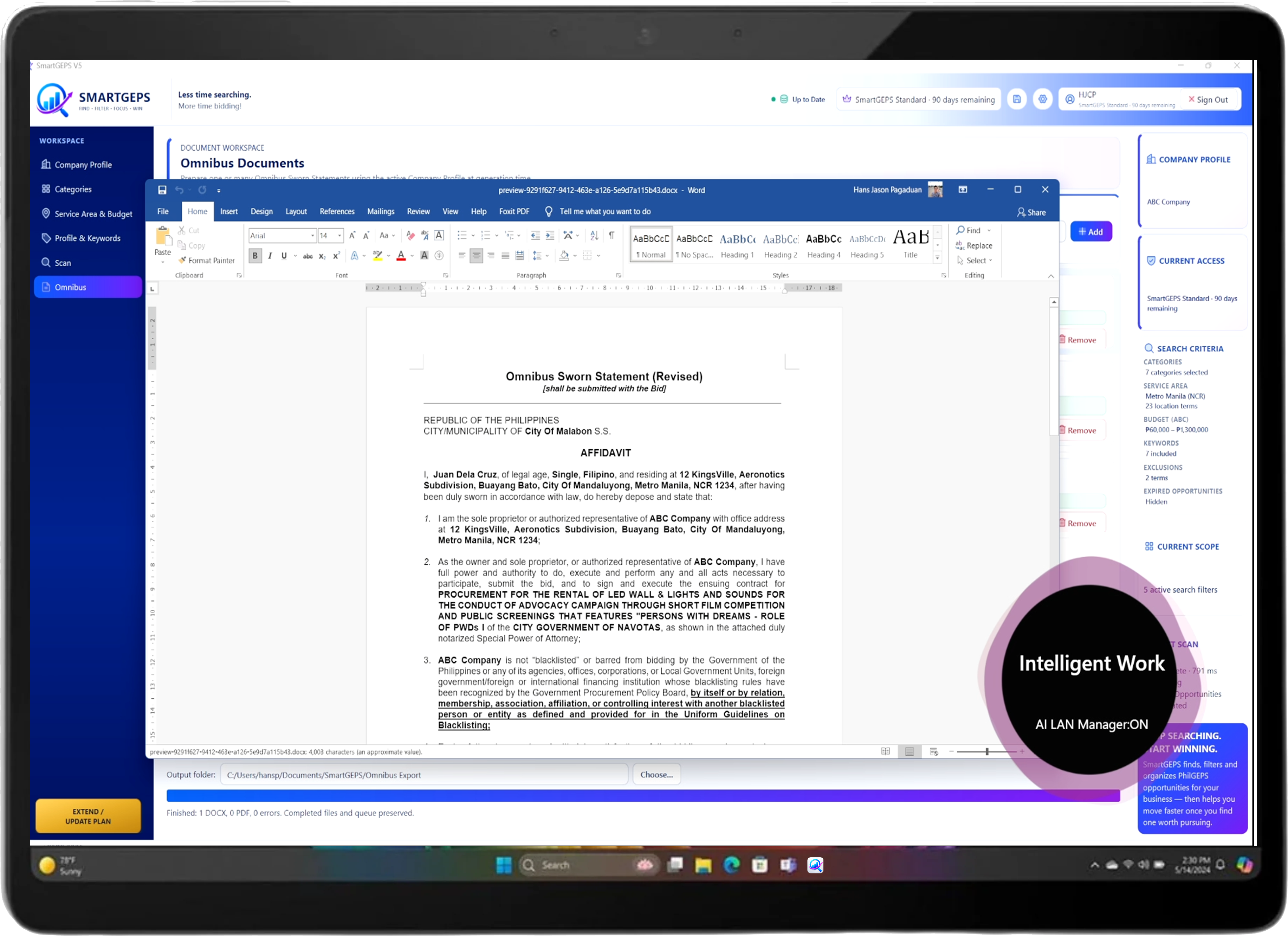The height and width of the screenshot is (936, 1288).
Task: Toggle Subscript formatting
Action: click(x=322, y=256)
